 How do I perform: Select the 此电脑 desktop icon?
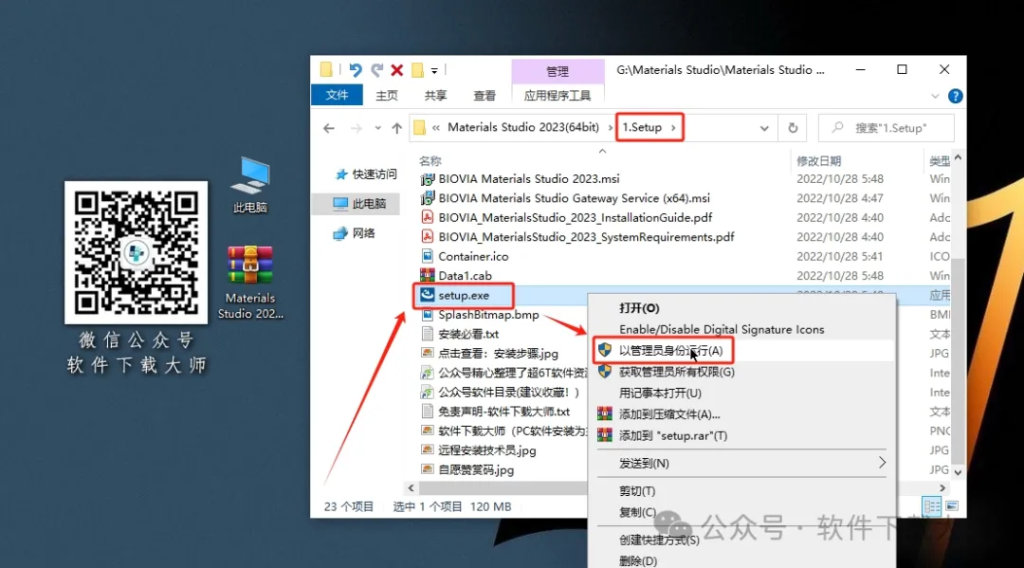tap(250, 185)
